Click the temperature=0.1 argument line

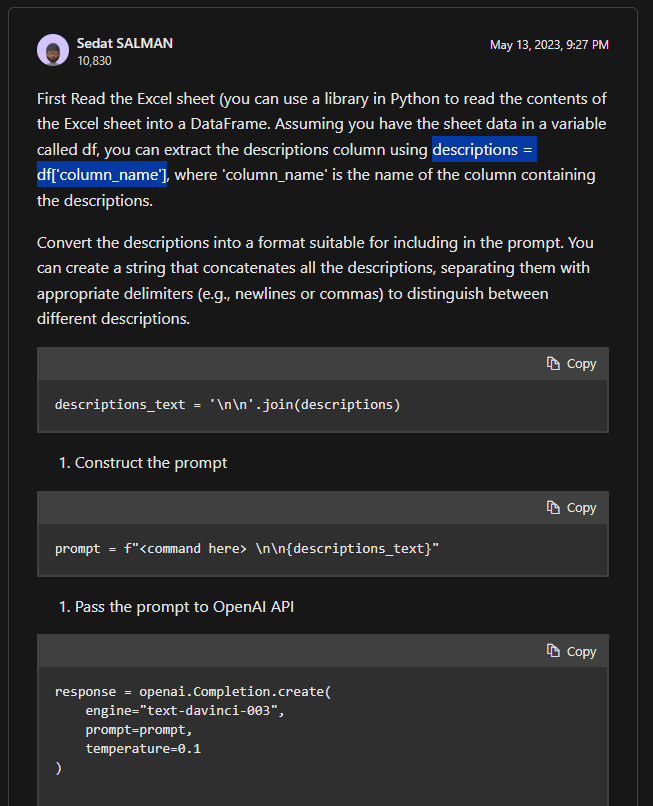point(143,748)
